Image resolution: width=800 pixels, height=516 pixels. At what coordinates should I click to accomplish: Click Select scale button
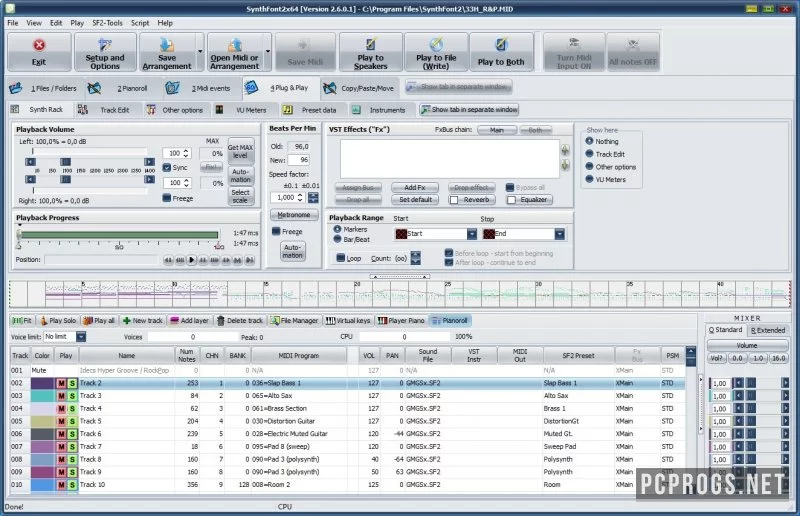pos(240,196)
